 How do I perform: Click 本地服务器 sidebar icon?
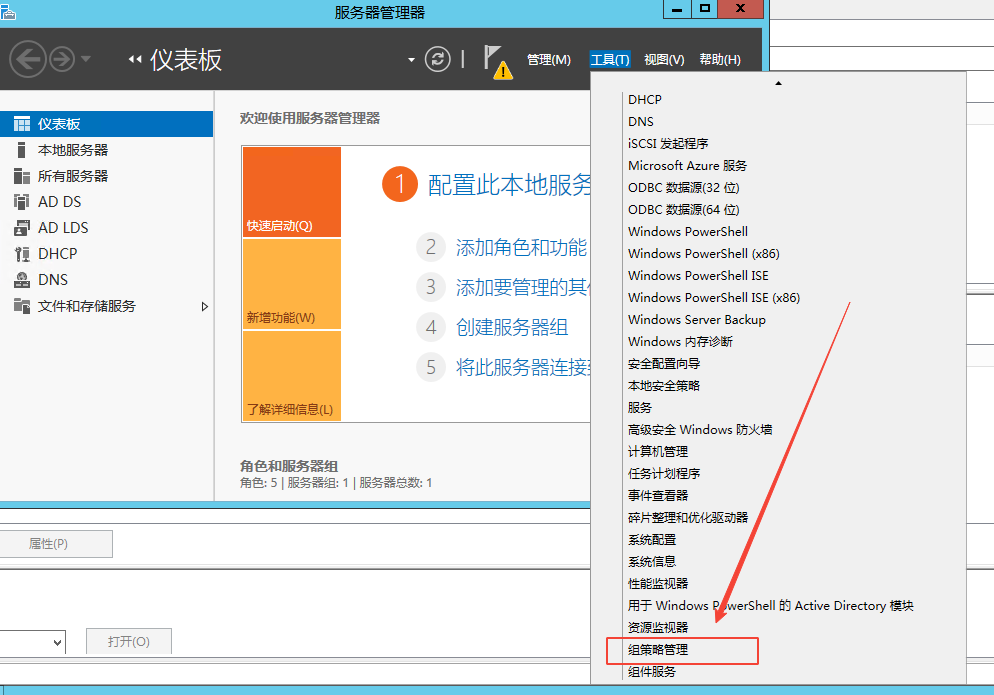[x=22, y=150]
